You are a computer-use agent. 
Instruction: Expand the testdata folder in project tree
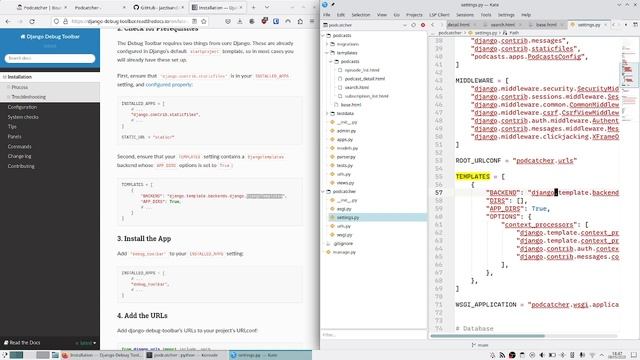pos(327,113)
